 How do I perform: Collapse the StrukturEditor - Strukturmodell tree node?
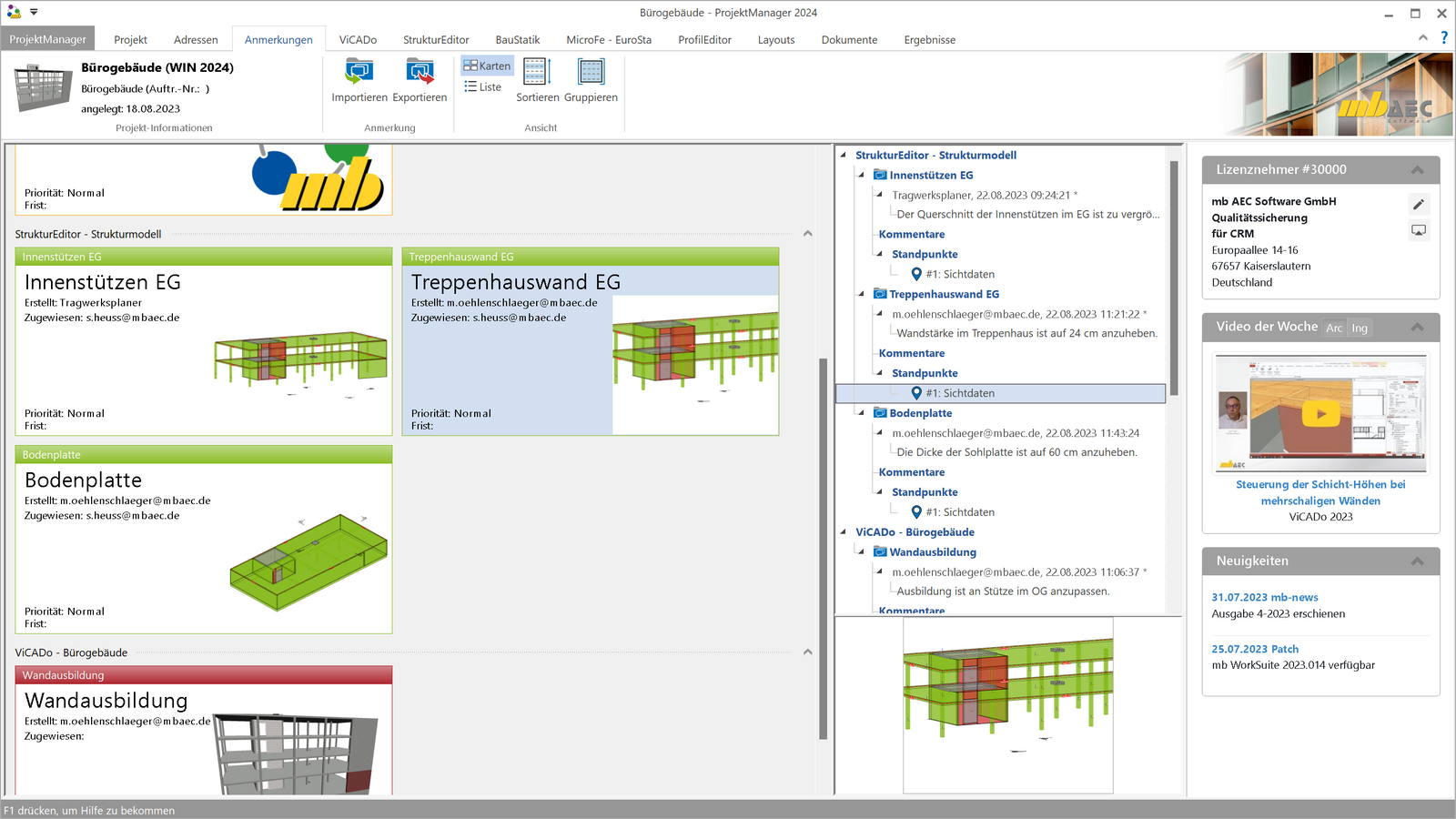pyautogui.click(x=843, y=155)
